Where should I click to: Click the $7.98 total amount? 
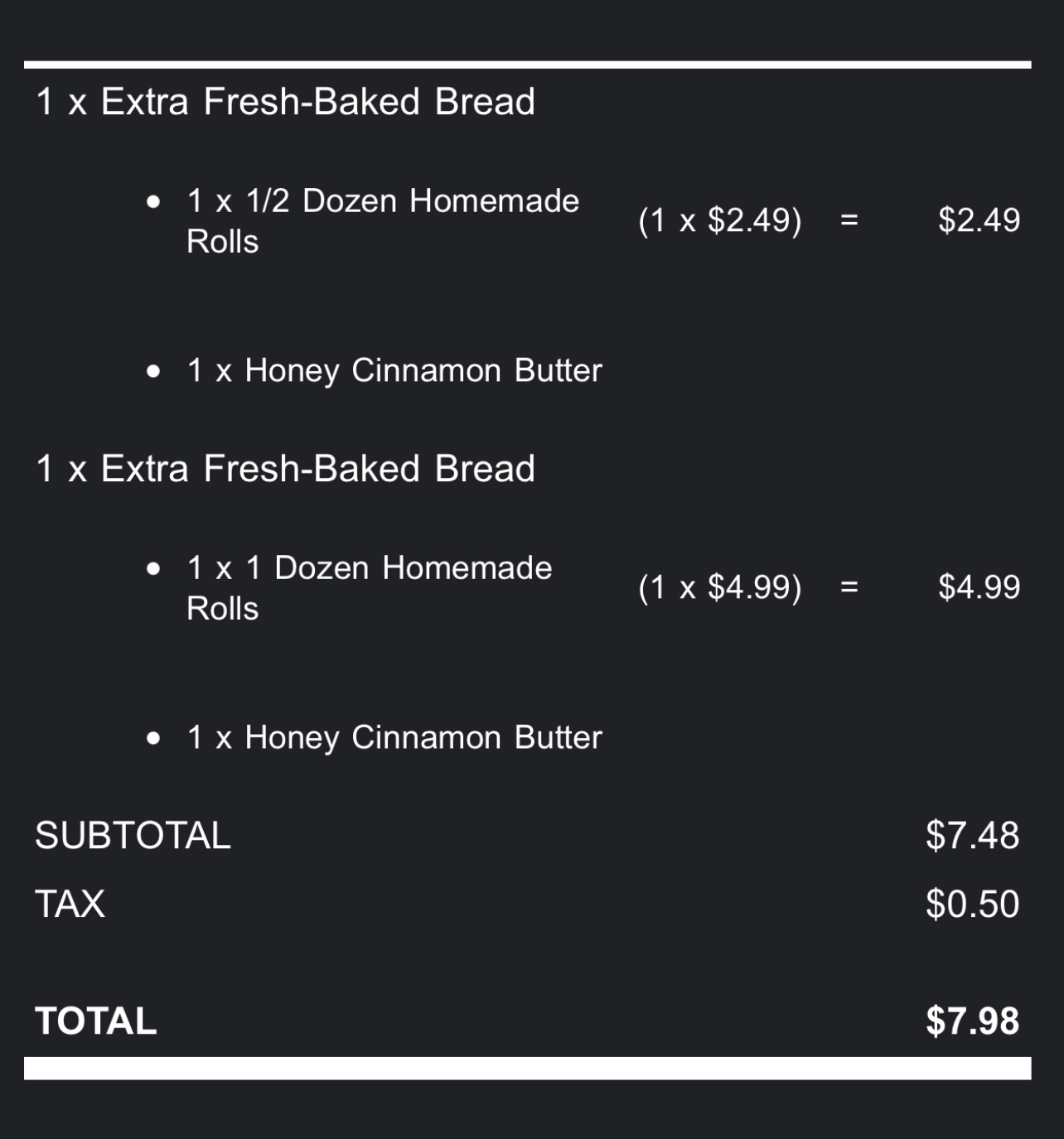[972, 1021]
